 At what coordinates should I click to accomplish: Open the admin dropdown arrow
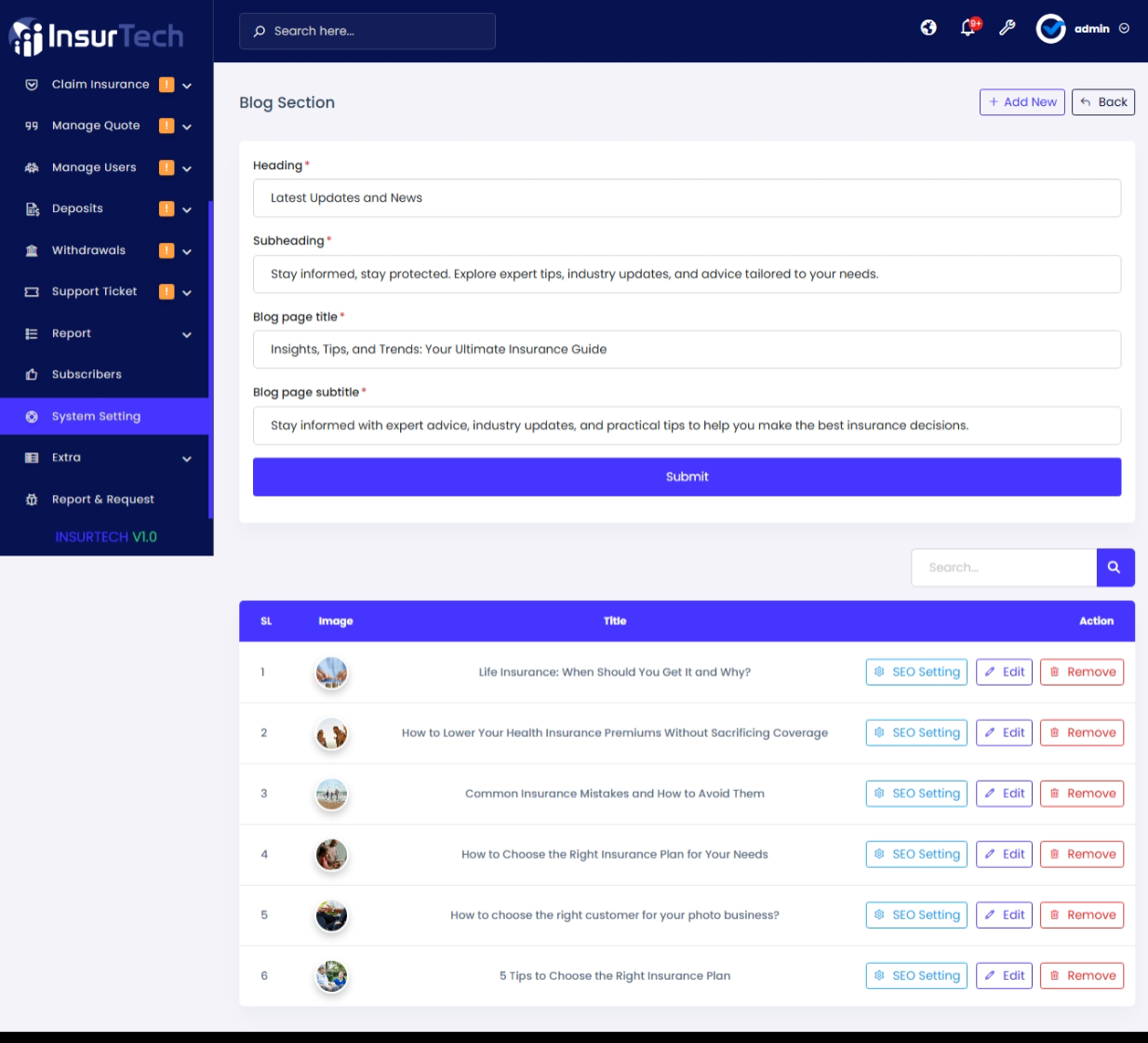[x=1124, y=29]
